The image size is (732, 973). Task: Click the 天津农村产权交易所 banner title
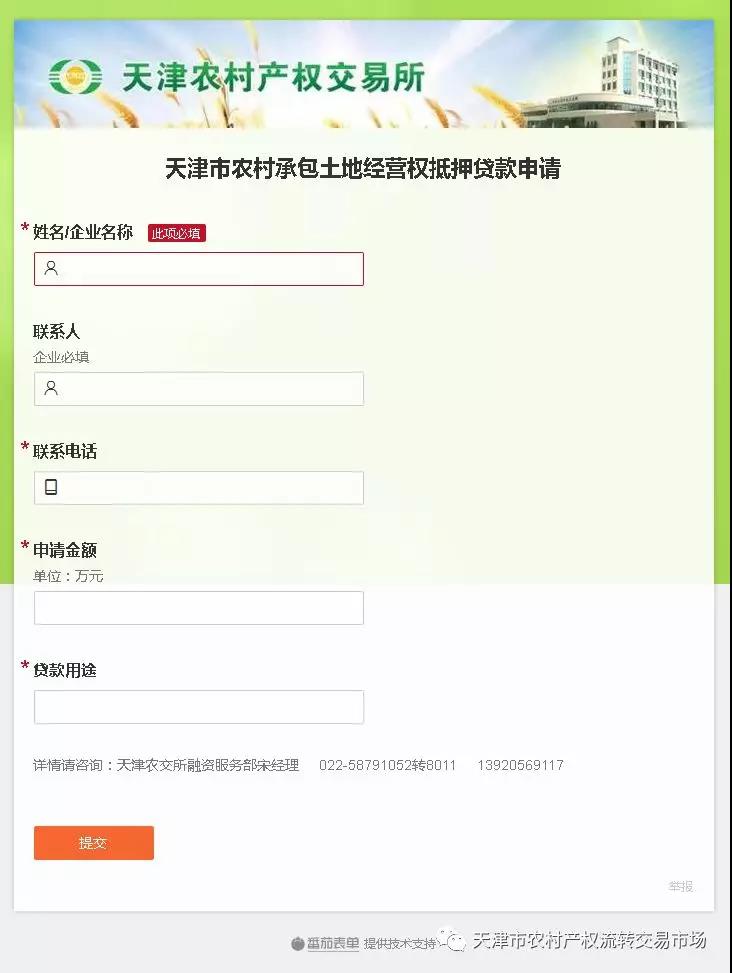(x=273, y=78)
